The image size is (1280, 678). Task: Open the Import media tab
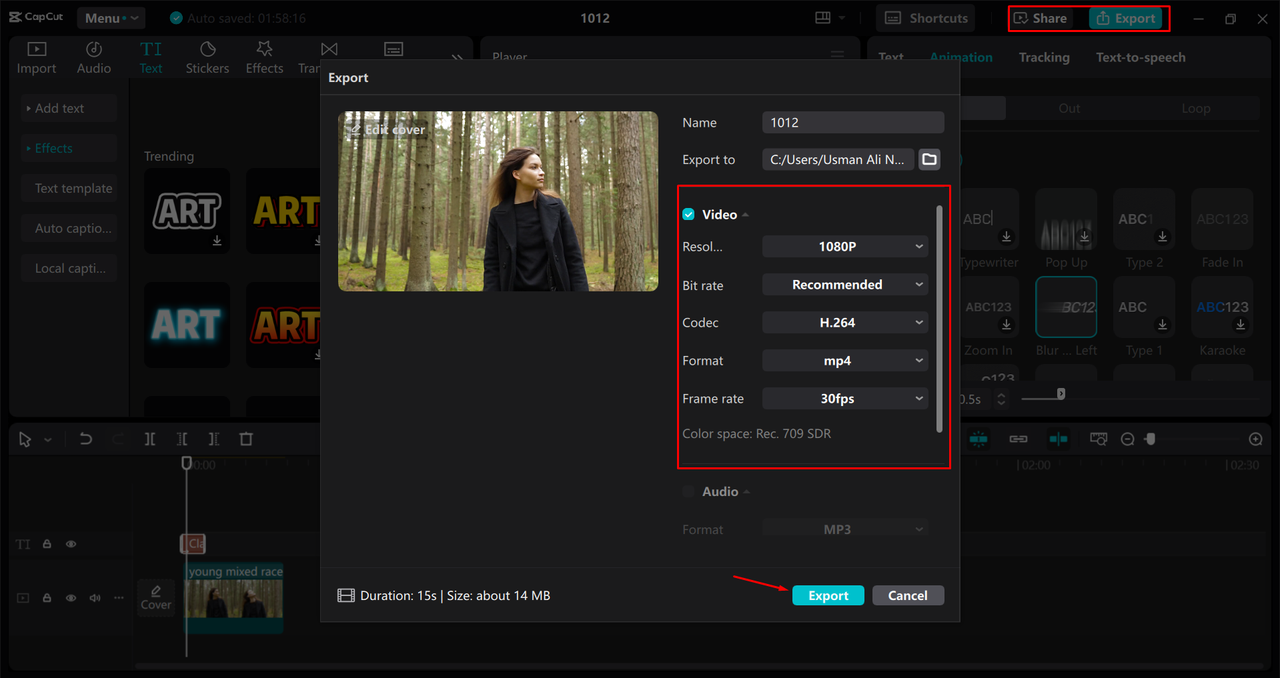36,58
